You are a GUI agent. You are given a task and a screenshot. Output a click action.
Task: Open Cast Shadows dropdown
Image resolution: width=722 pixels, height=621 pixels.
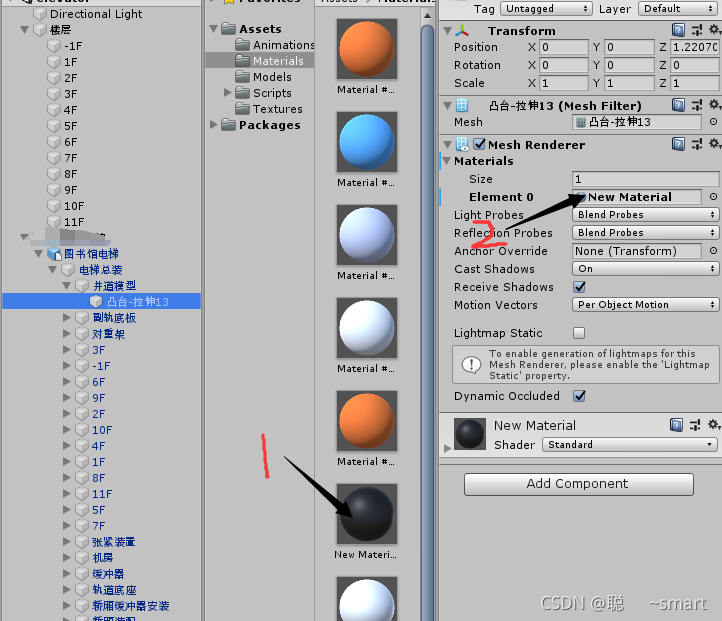645,268
